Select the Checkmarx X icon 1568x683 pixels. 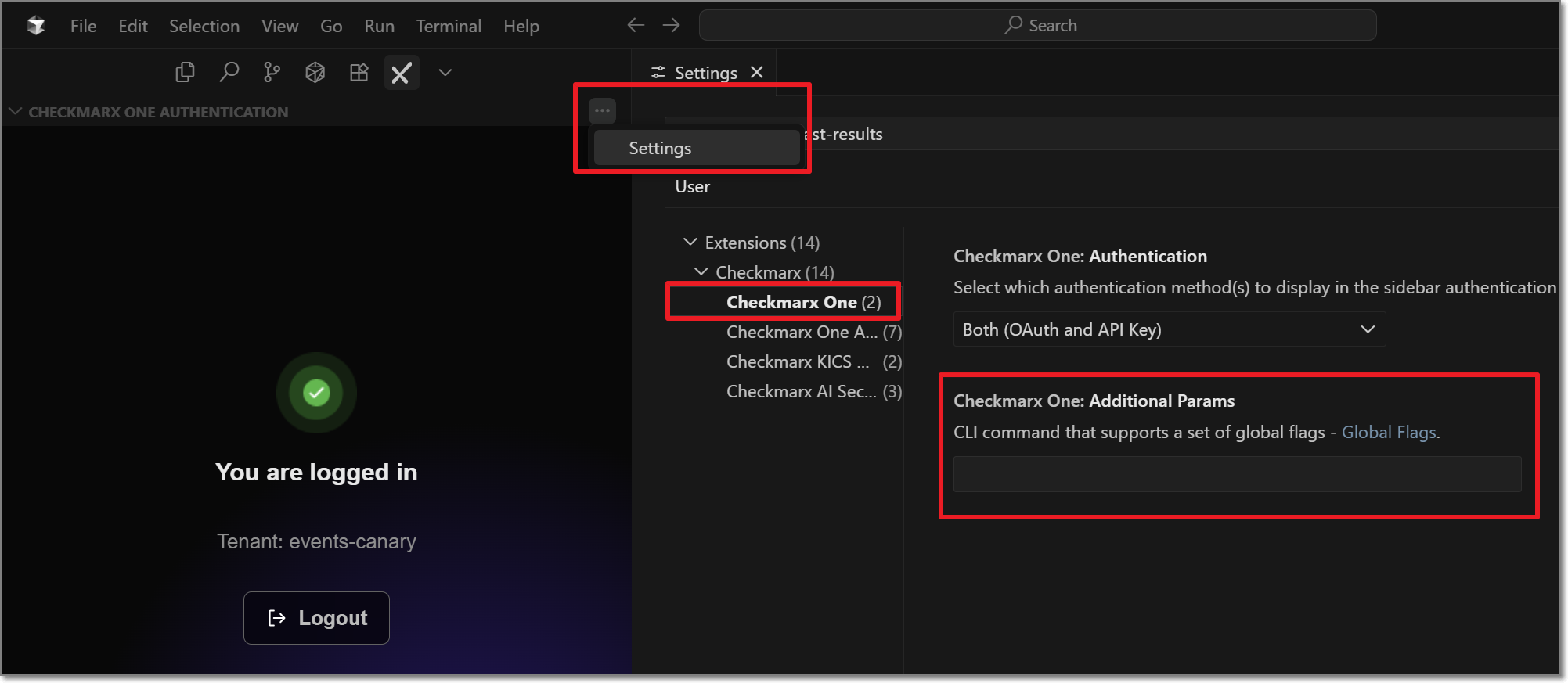(x=401, y=74)
